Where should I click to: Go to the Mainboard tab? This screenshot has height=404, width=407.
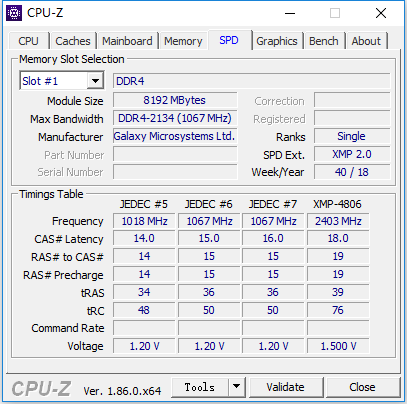coord(127,41)
